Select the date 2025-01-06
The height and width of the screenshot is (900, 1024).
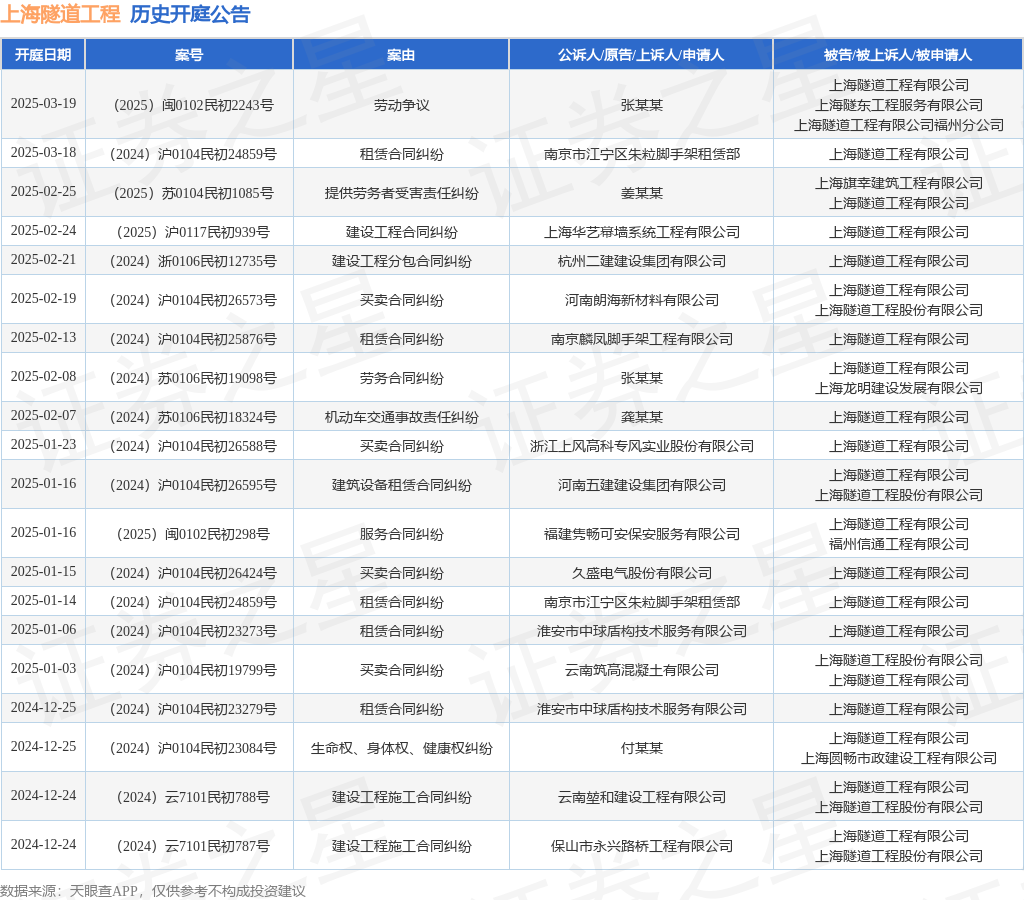click(43, 630)
